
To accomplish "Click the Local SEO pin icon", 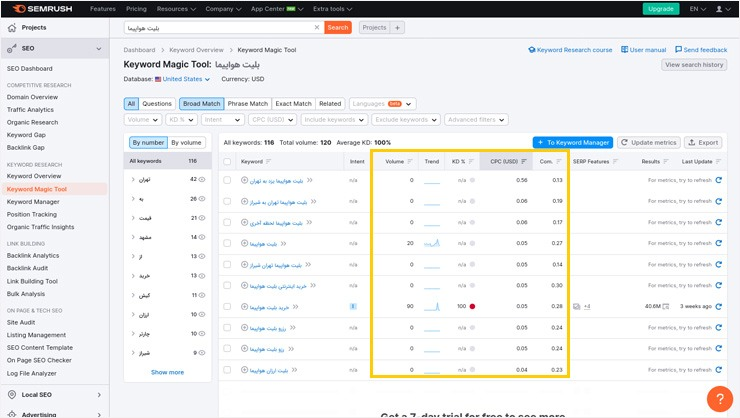I will click(x=12, y=395).
